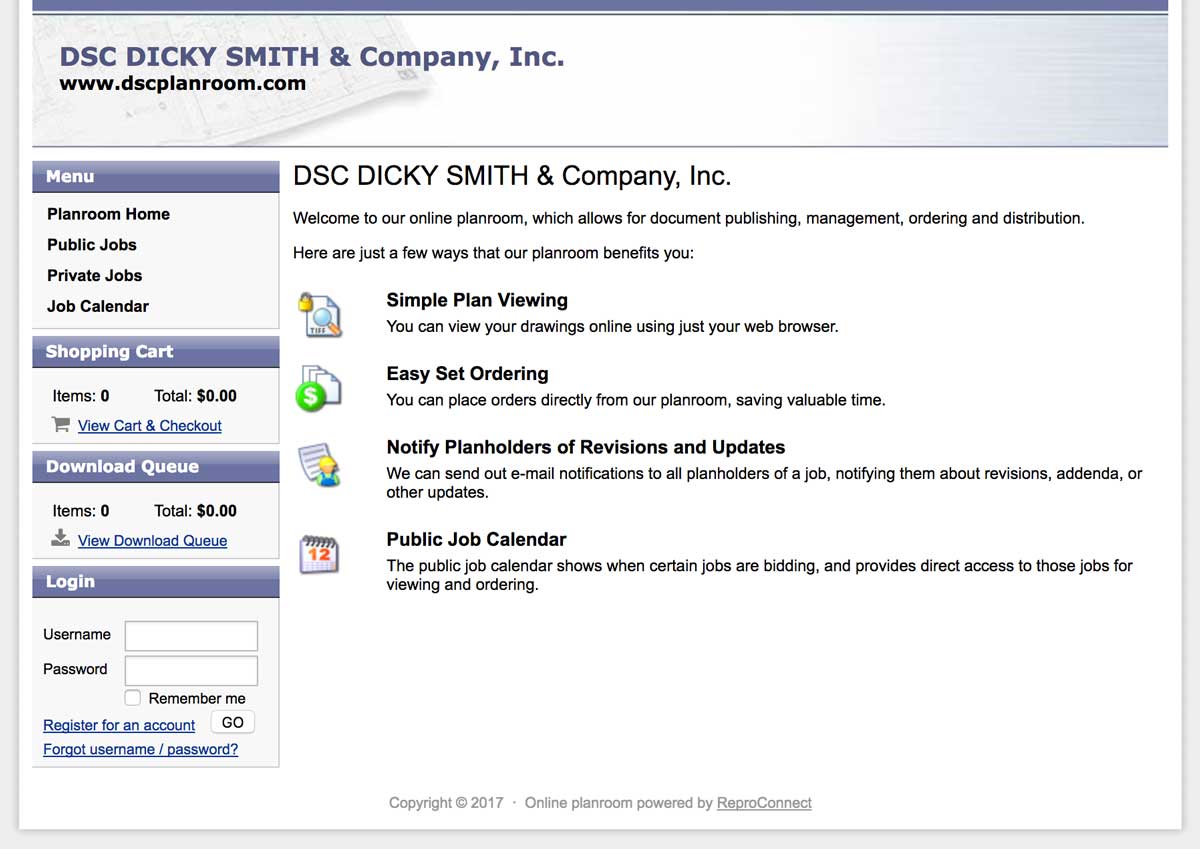Click the Simple Plan Viewing TIFF magnifier icon
The height and width of the screenshot is (849, 1200).
click(320, 314)
